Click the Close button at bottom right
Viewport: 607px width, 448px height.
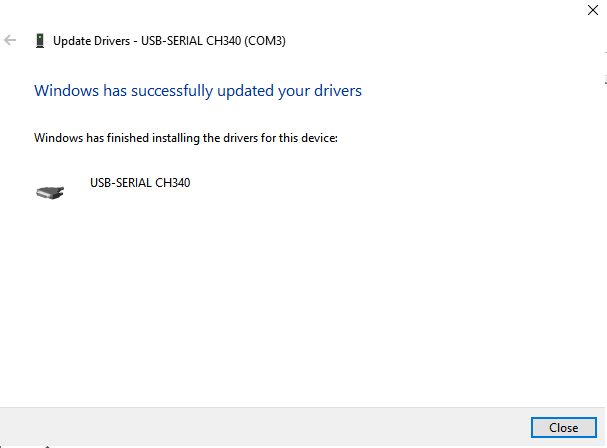point(564,427)
